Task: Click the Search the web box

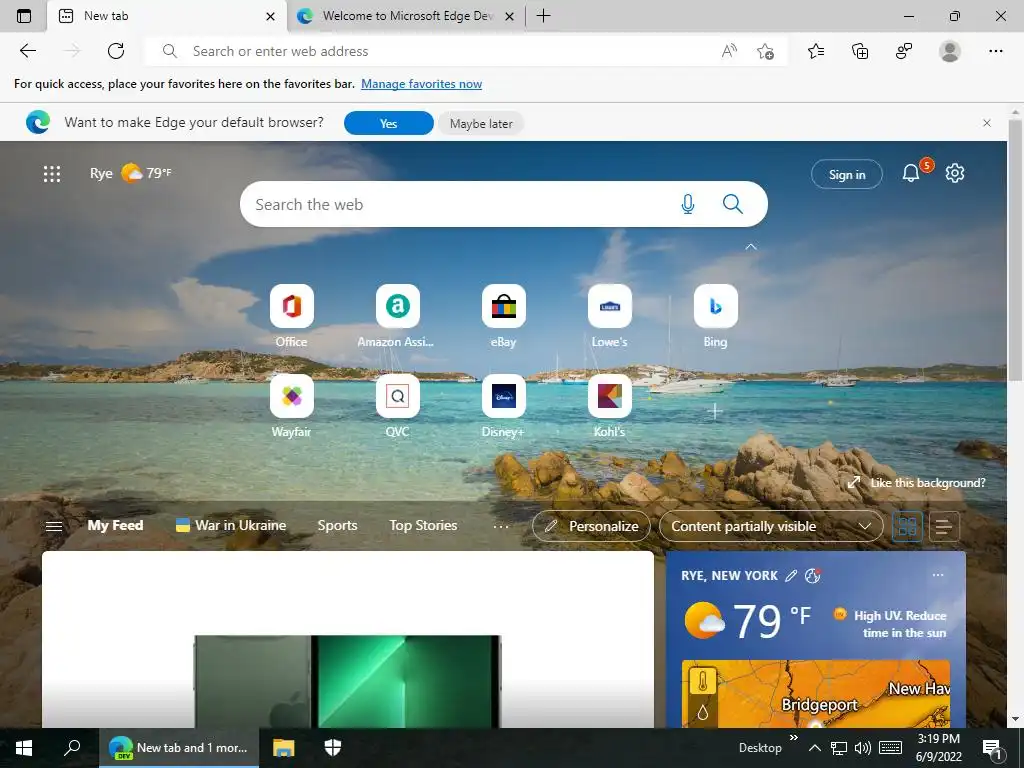Action: point(504,204)
